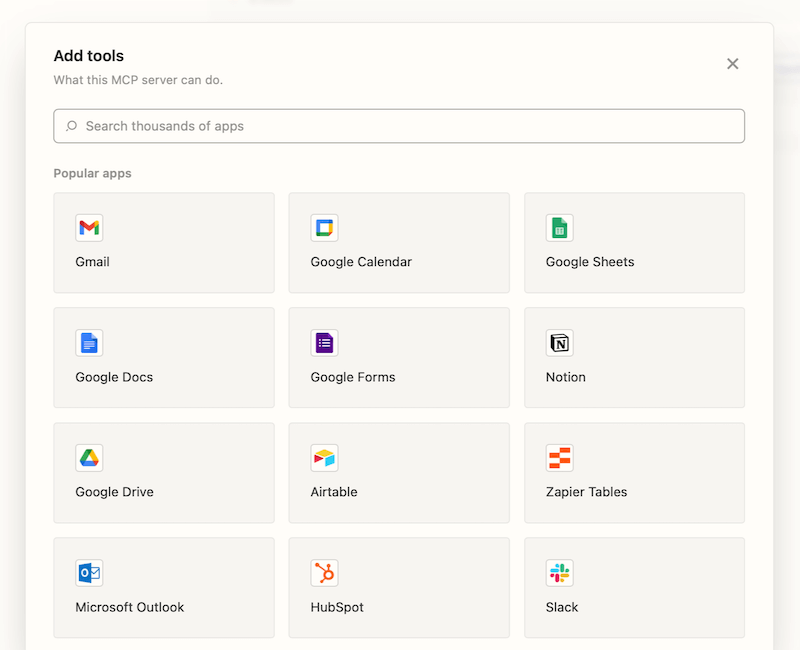Click the Google Calendar label text
The image size is (800, 650).
(x=361, y=262)
